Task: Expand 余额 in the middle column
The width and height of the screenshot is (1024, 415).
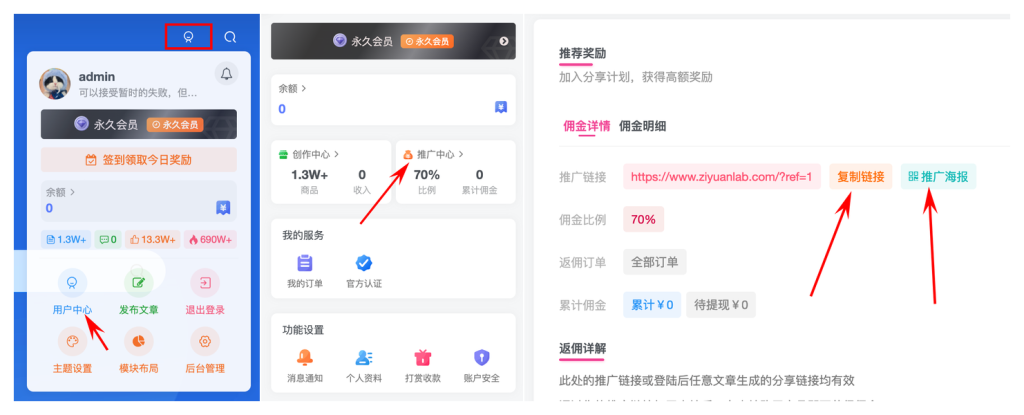Action: tap(293, 88)
